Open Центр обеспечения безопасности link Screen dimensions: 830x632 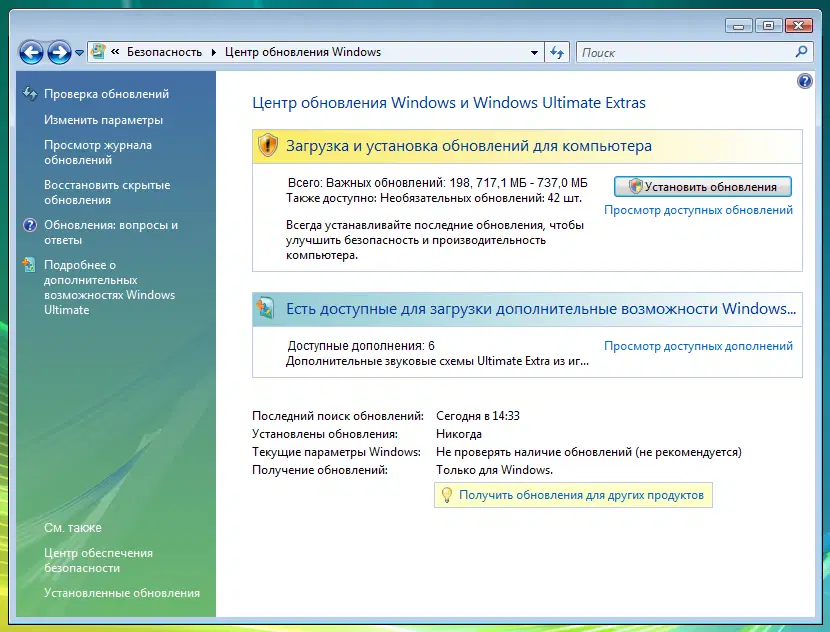tap(98, 560)
